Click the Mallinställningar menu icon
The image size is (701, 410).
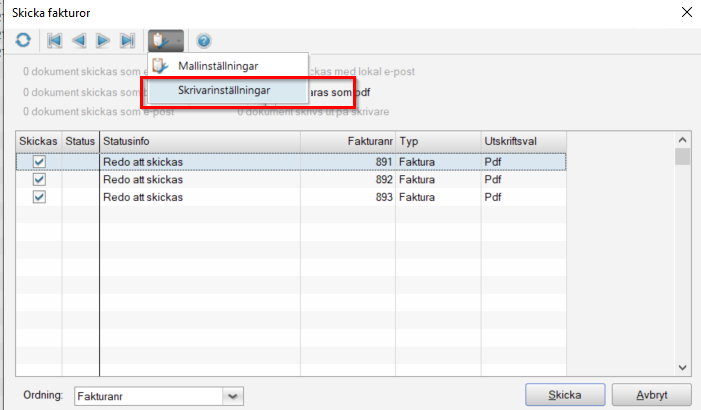[x=160, y=66]
